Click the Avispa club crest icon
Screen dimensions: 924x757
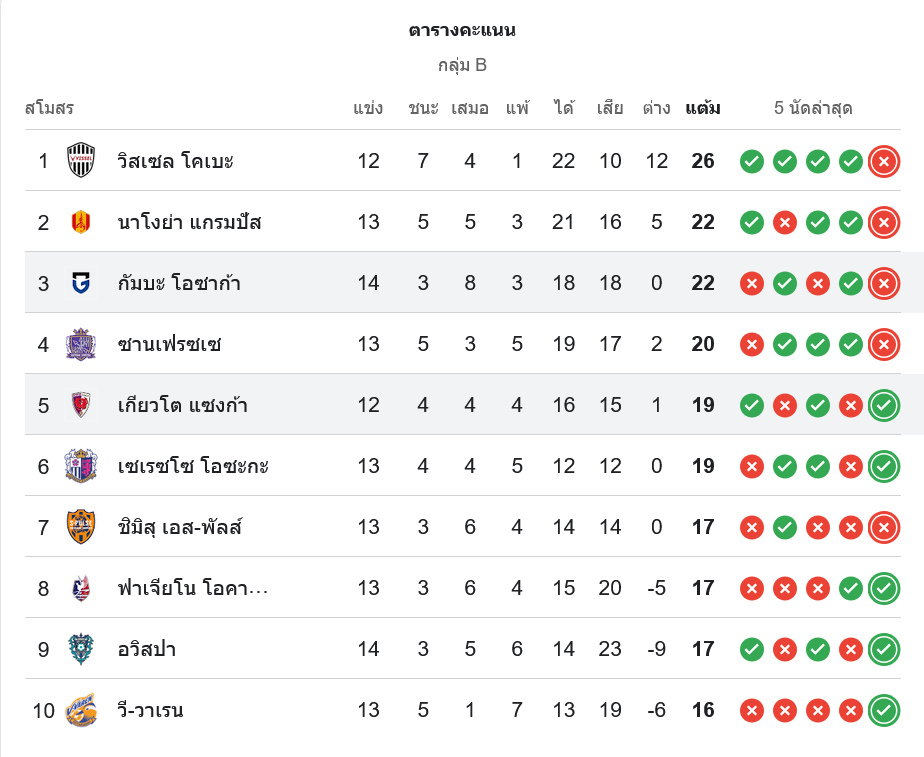81,649
